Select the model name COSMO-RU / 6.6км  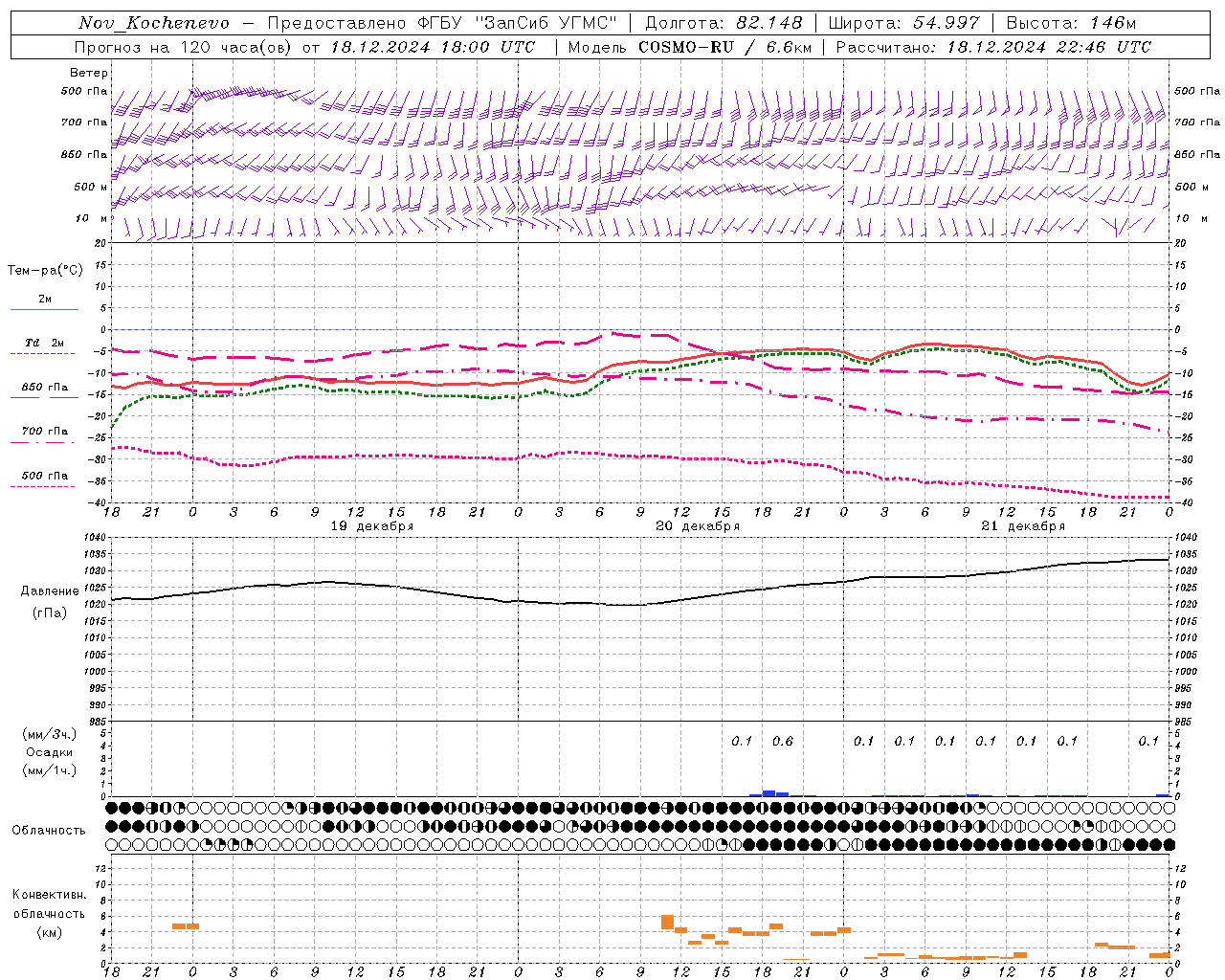pyautogui.click(x=725, y=47)
